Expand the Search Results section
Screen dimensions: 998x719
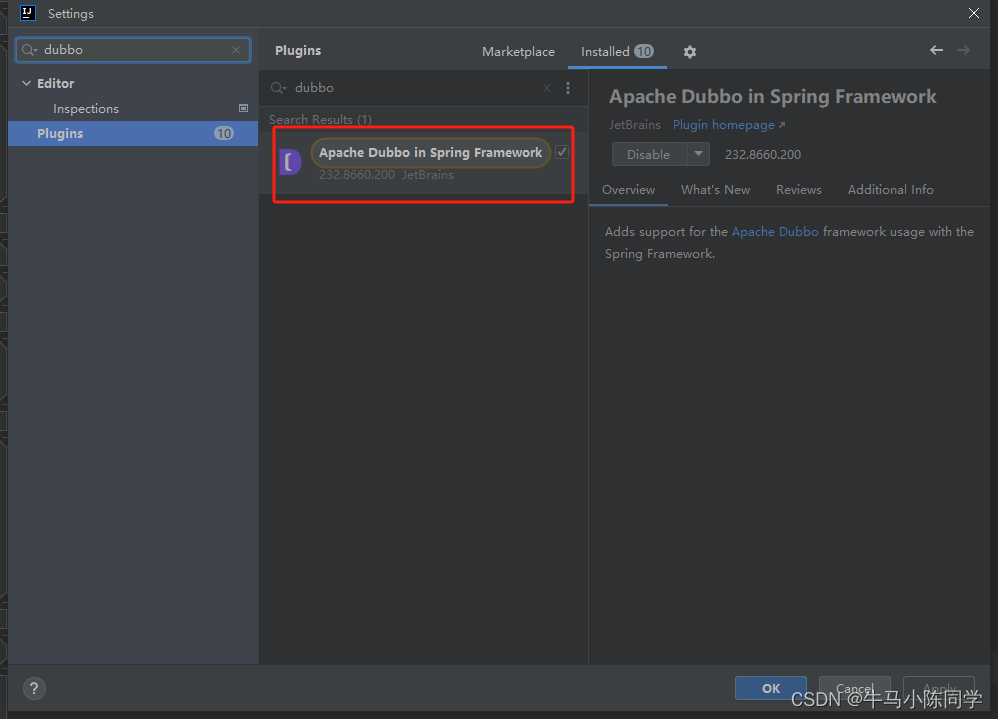(320, 119)
